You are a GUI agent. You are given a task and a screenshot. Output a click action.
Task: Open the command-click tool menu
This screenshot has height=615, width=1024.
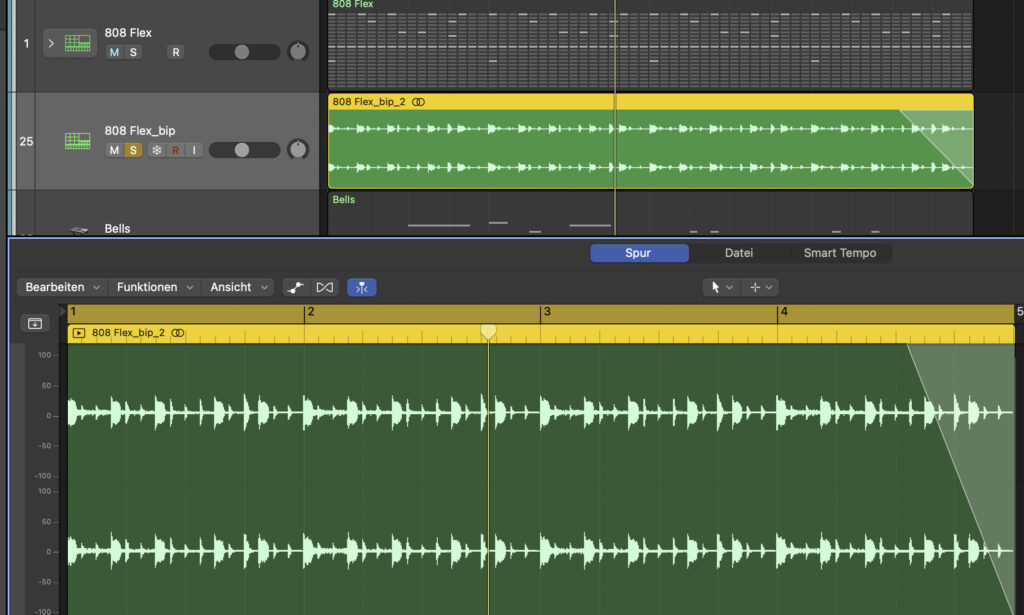click(x=761, y=287)
